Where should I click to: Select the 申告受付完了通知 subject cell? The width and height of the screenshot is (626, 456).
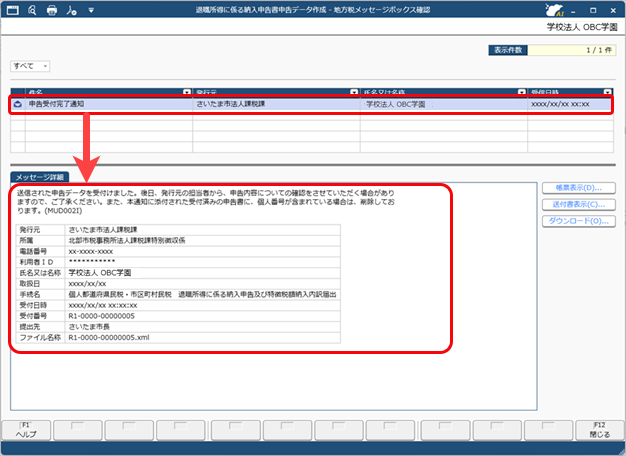coord(109,104)
